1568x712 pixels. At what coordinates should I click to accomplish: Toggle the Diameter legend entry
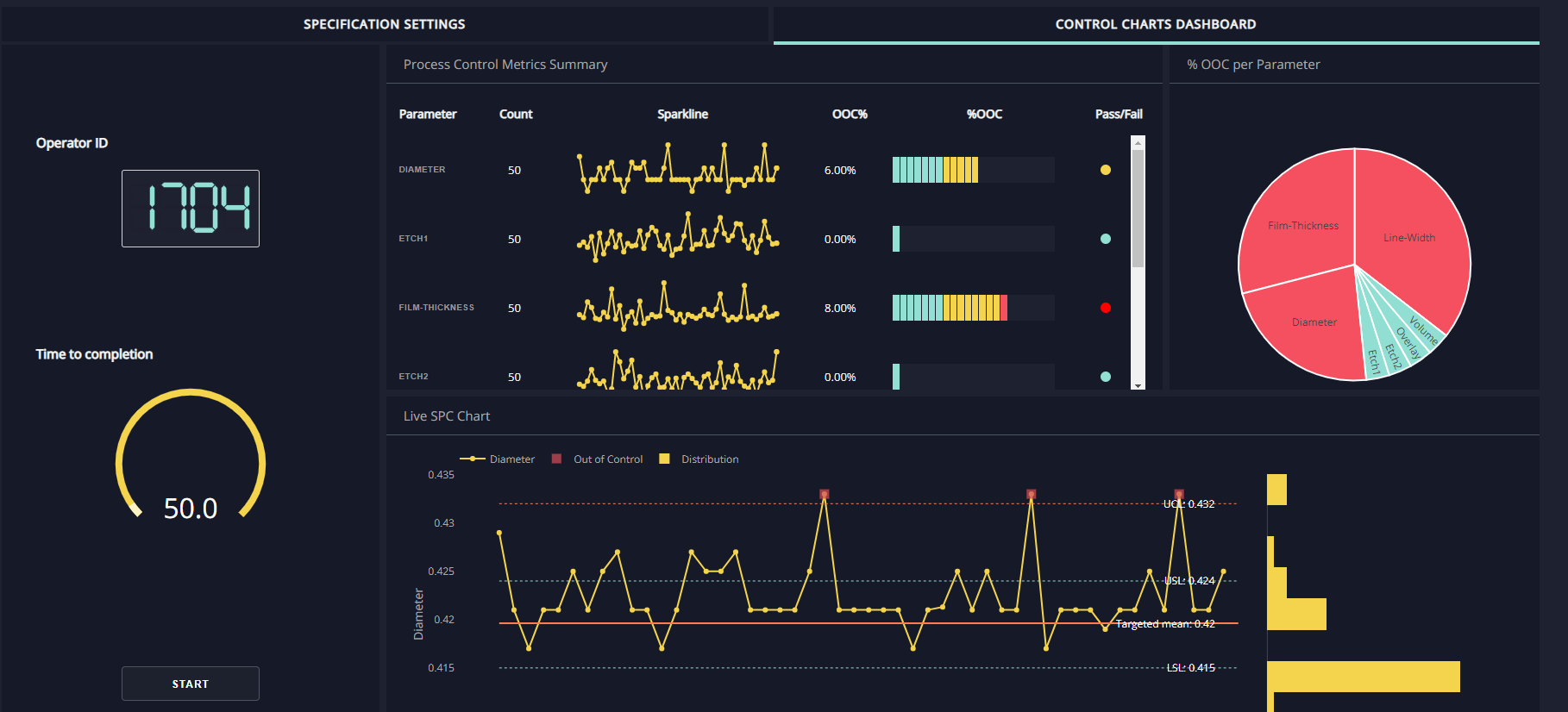[498, 459]
